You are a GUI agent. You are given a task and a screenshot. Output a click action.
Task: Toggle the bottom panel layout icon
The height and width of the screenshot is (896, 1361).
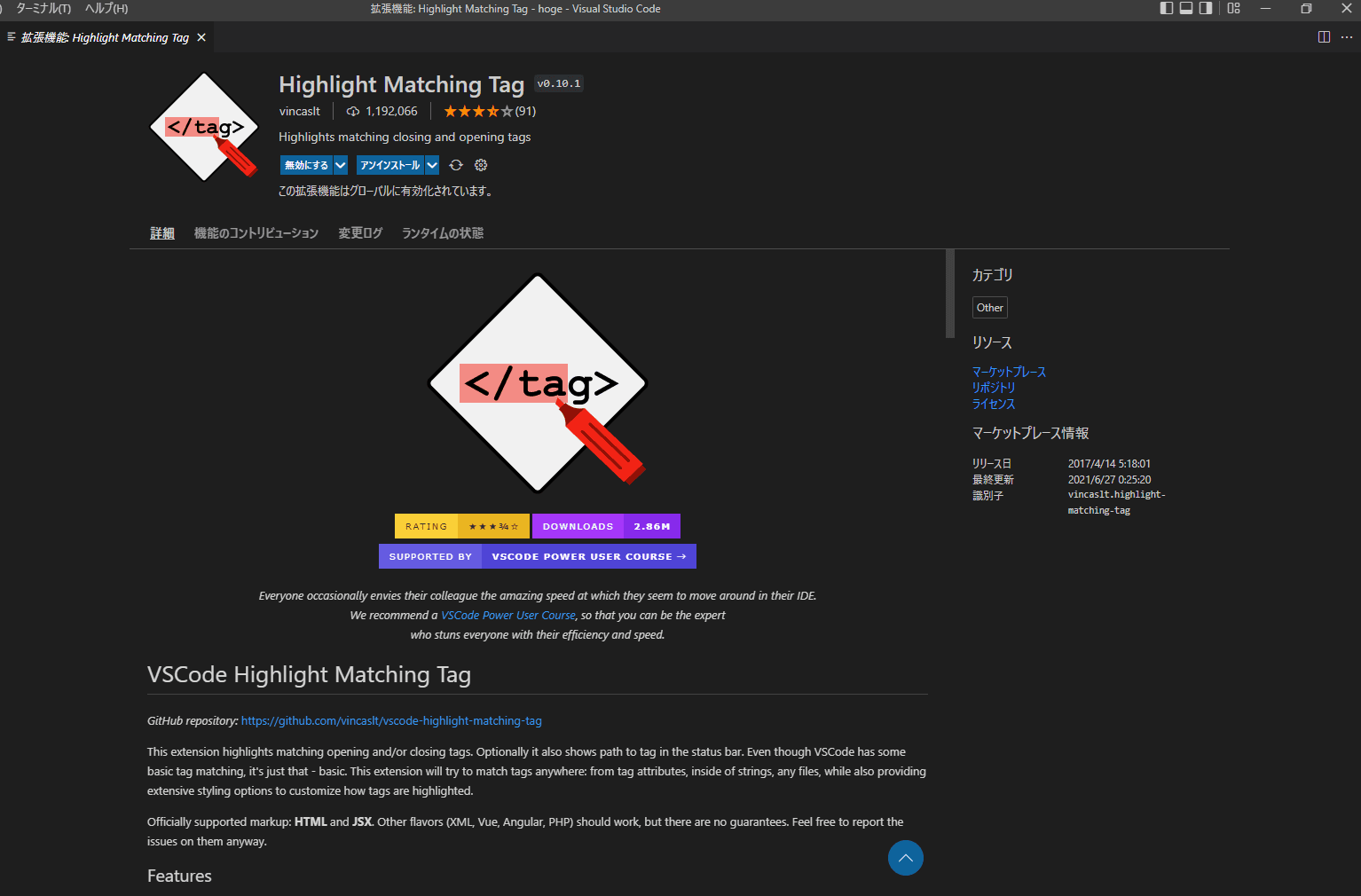(x=1186, y=9)
